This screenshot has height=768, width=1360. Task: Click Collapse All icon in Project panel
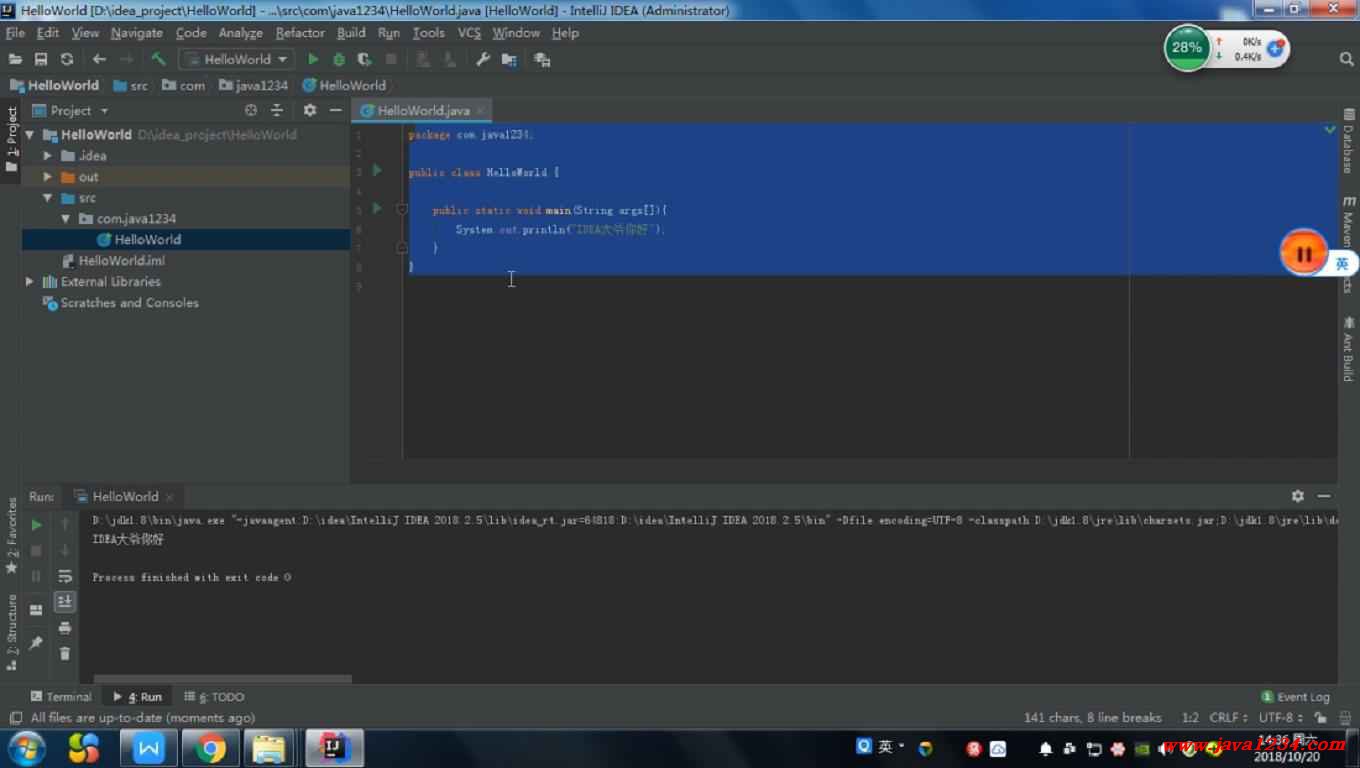click(277, 110)
